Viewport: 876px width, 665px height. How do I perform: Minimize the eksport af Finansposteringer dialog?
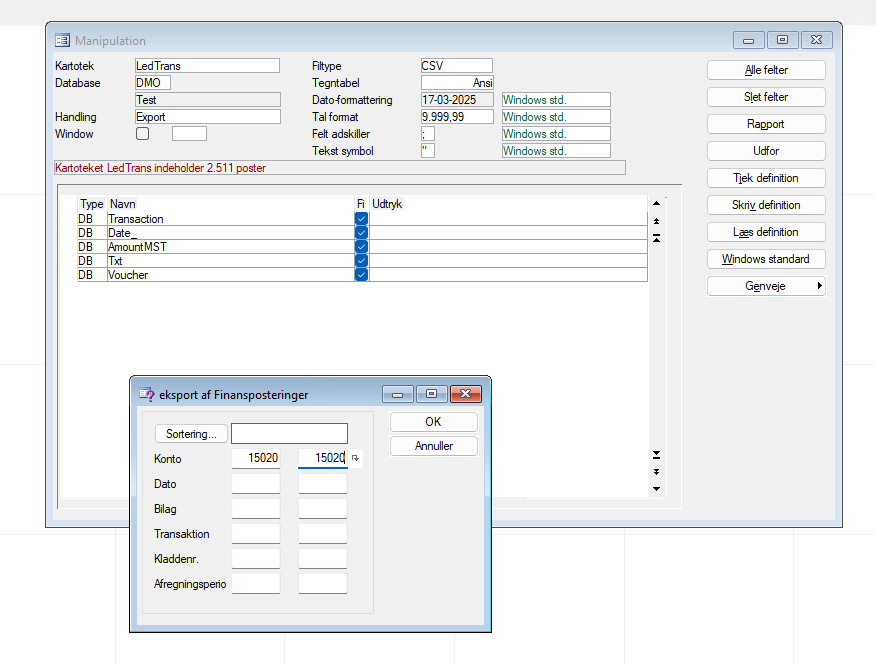pyautogui.click(x=398, y=394)
